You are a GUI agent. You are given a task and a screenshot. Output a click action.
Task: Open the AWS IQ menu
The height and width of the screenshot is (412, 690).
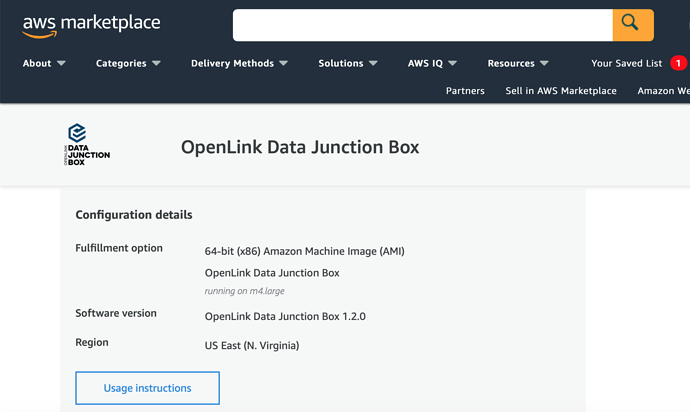coord(425,63)
